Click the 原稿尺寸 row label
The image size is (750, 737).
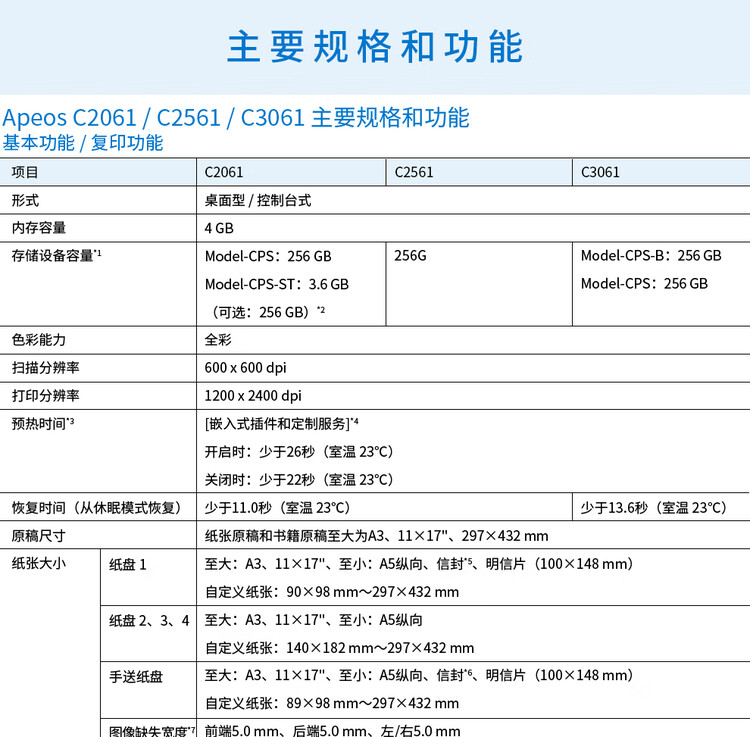(39, 536)
